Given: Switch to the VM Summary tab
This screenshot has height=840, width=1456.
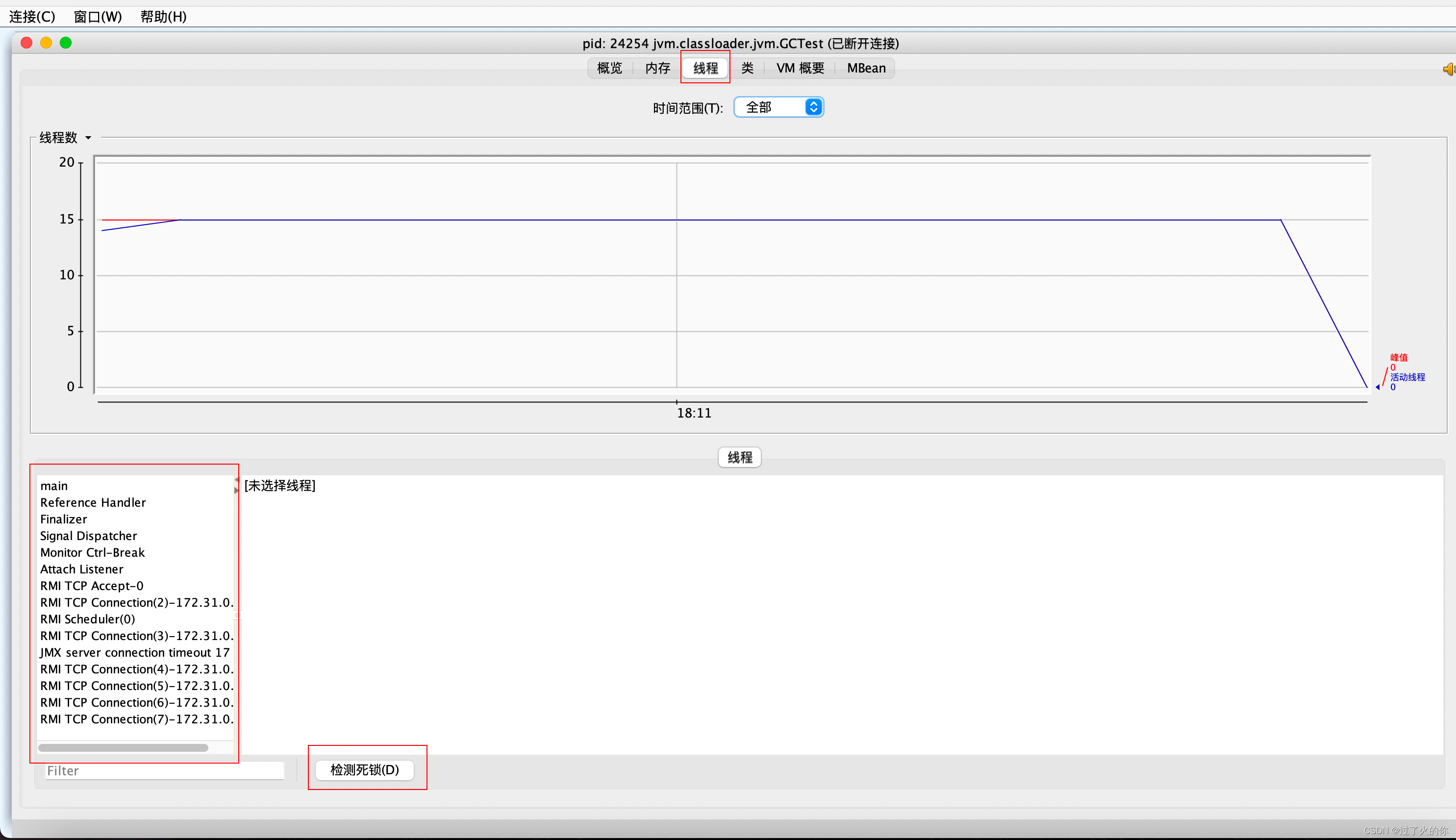Looking at the screenshot, I should [x=800, y=68].
